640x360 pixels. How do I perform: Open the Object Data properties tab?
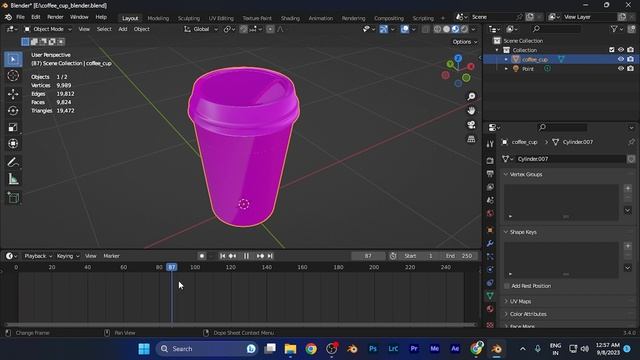click(490, 296)
